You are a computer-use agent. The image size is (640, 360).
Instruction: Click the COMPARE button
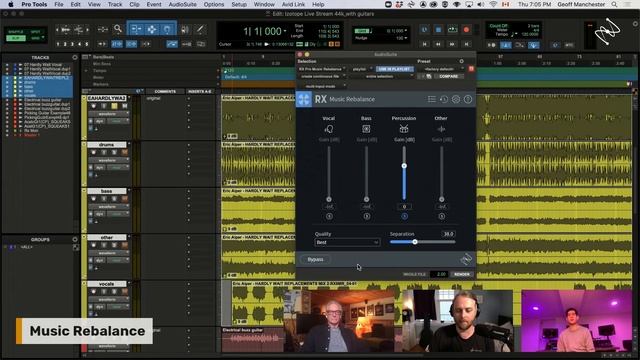pos(448,76)
